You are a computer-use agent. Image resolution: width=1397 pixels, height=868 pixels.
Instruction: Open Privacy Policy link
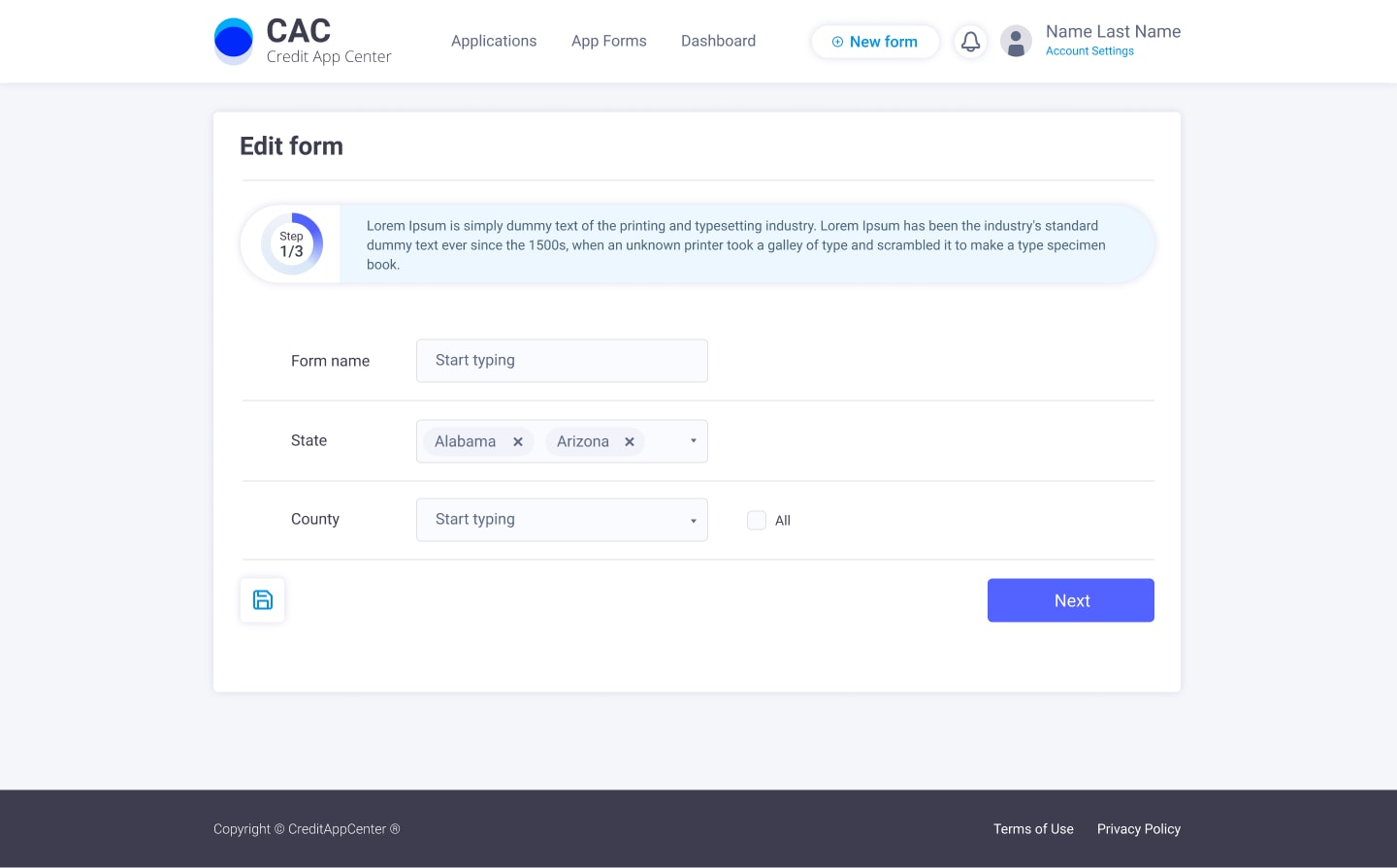click(x=1139, y=829)
